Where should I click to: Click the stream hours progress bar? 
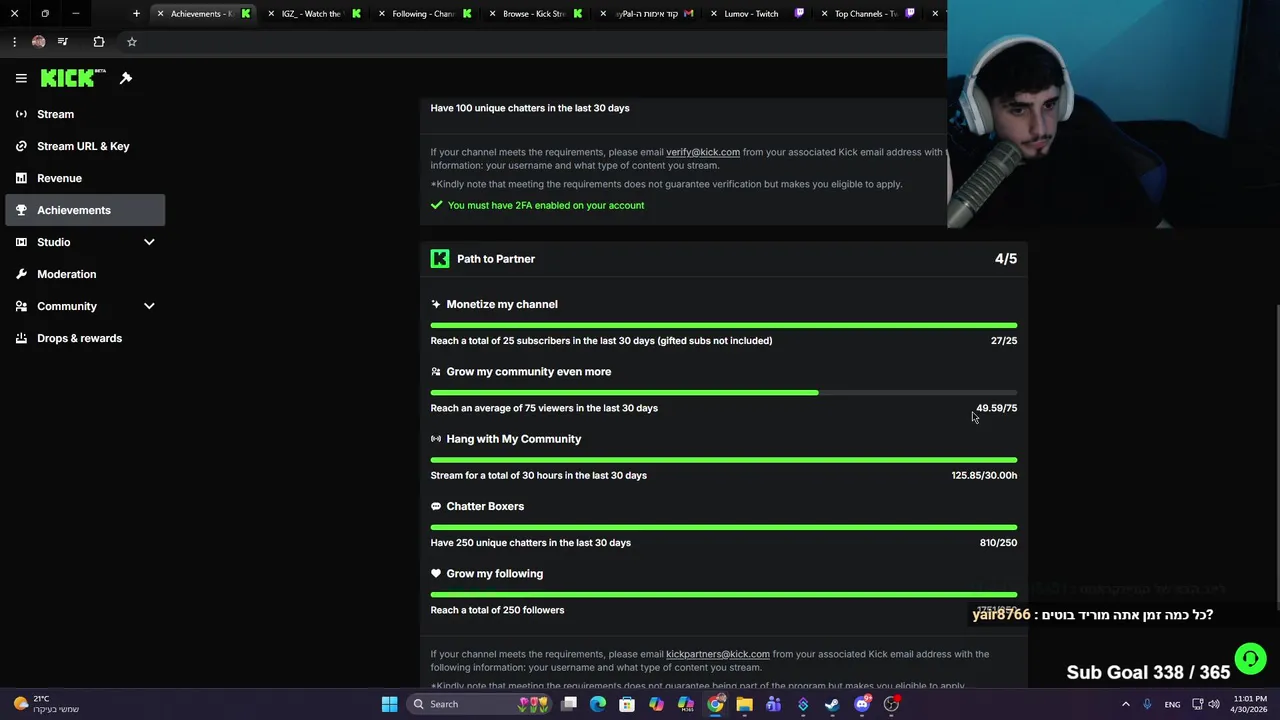[x=724, y=460]
